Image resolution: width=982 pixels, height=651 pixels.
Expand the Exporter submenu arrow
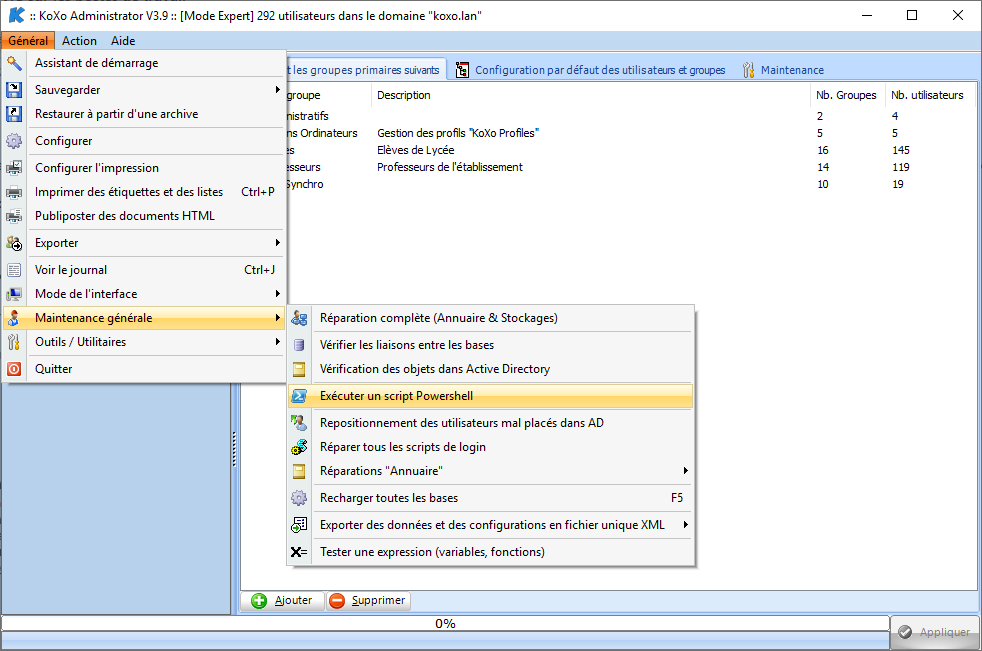coord(277,243)
